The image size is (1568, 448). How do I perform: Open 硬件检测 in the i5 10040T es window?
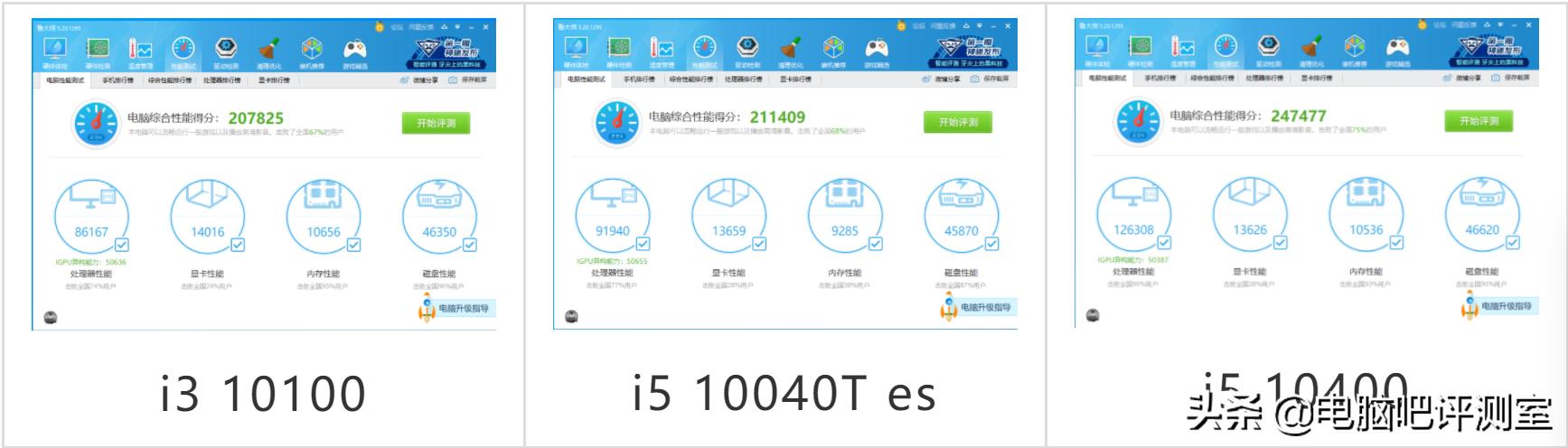[619, 50]
